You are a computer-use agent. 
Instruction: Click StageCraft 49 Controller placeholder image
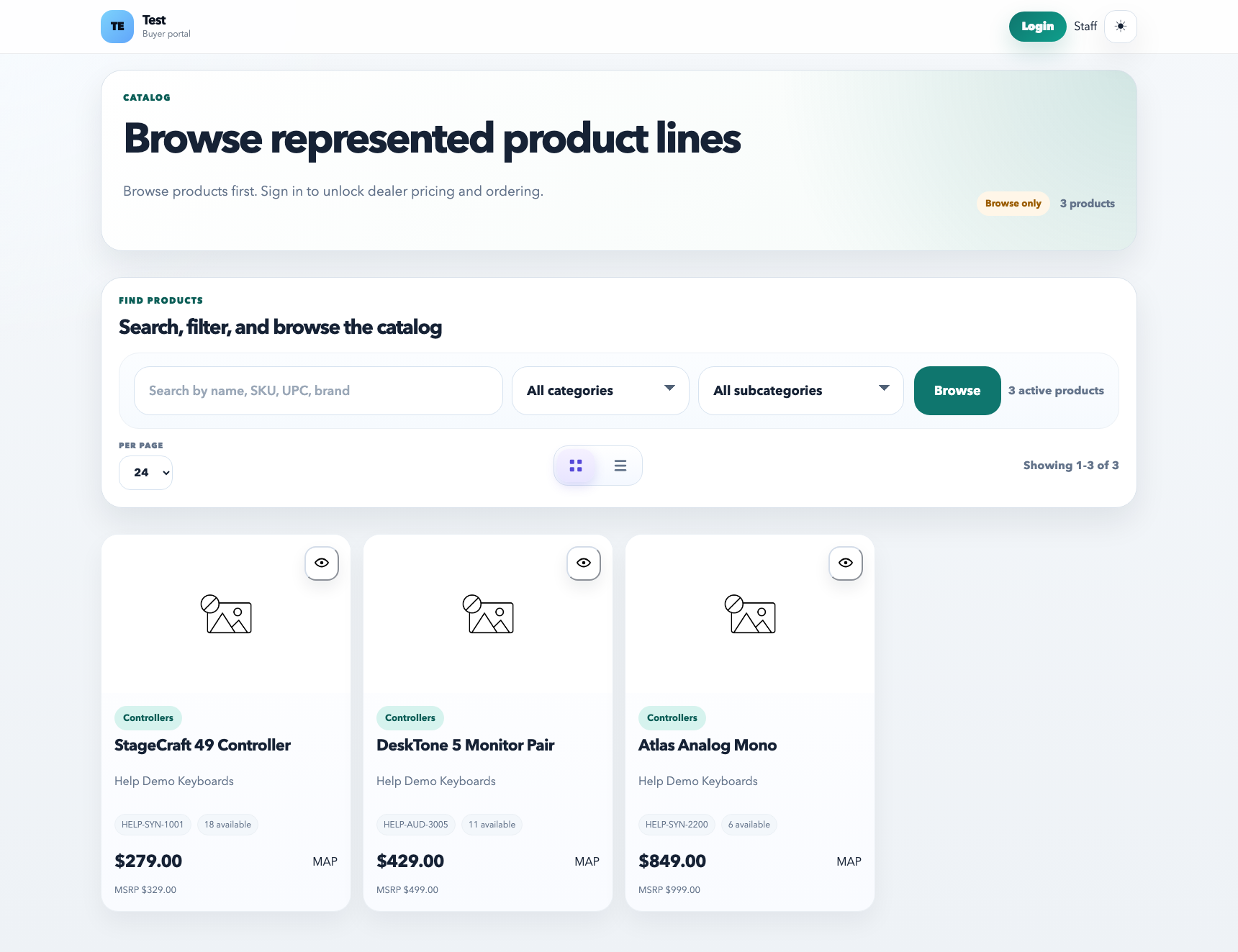(226, 615)
